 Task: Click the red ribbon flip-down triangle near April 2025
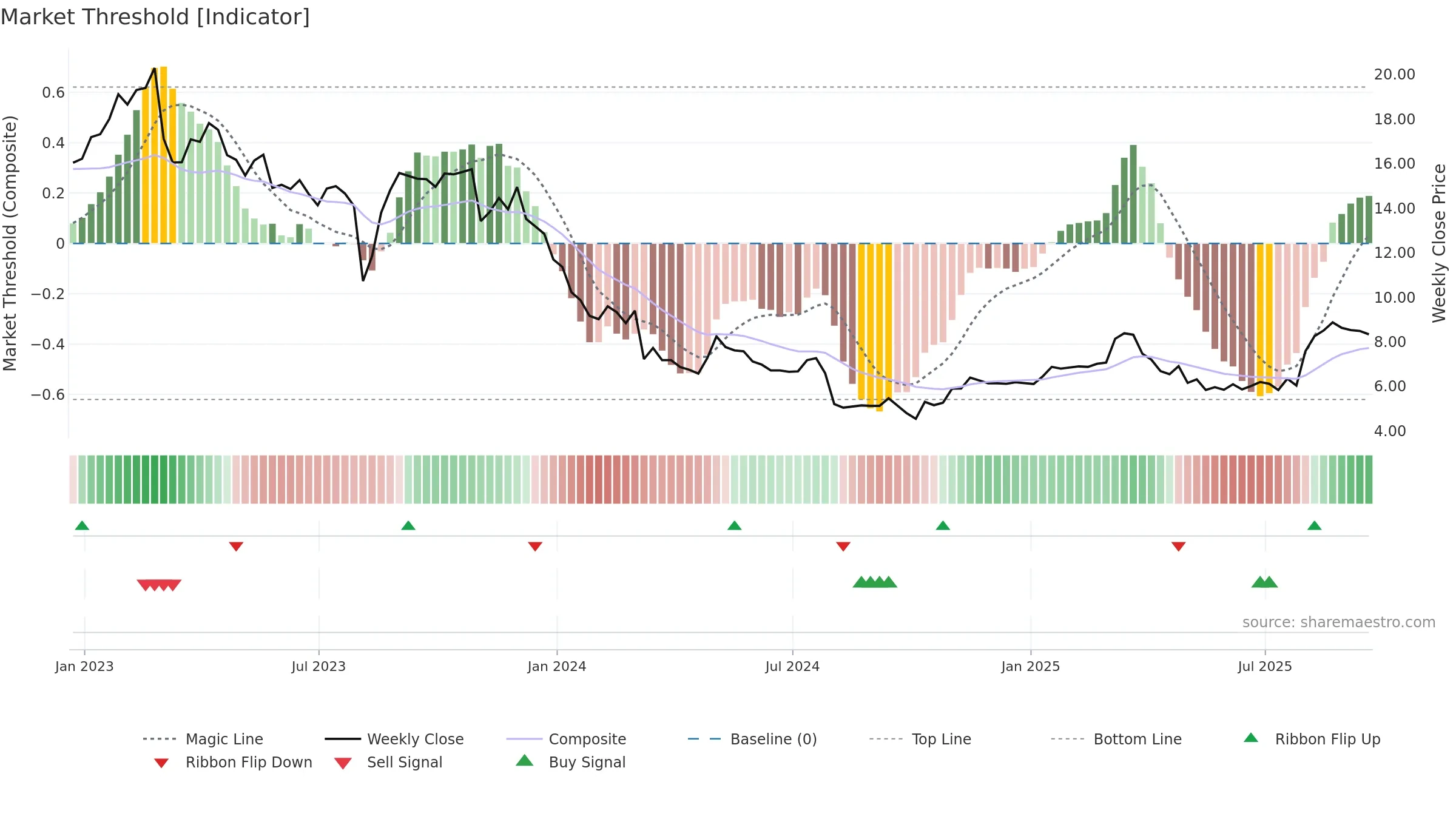[x=1179, y=547]
